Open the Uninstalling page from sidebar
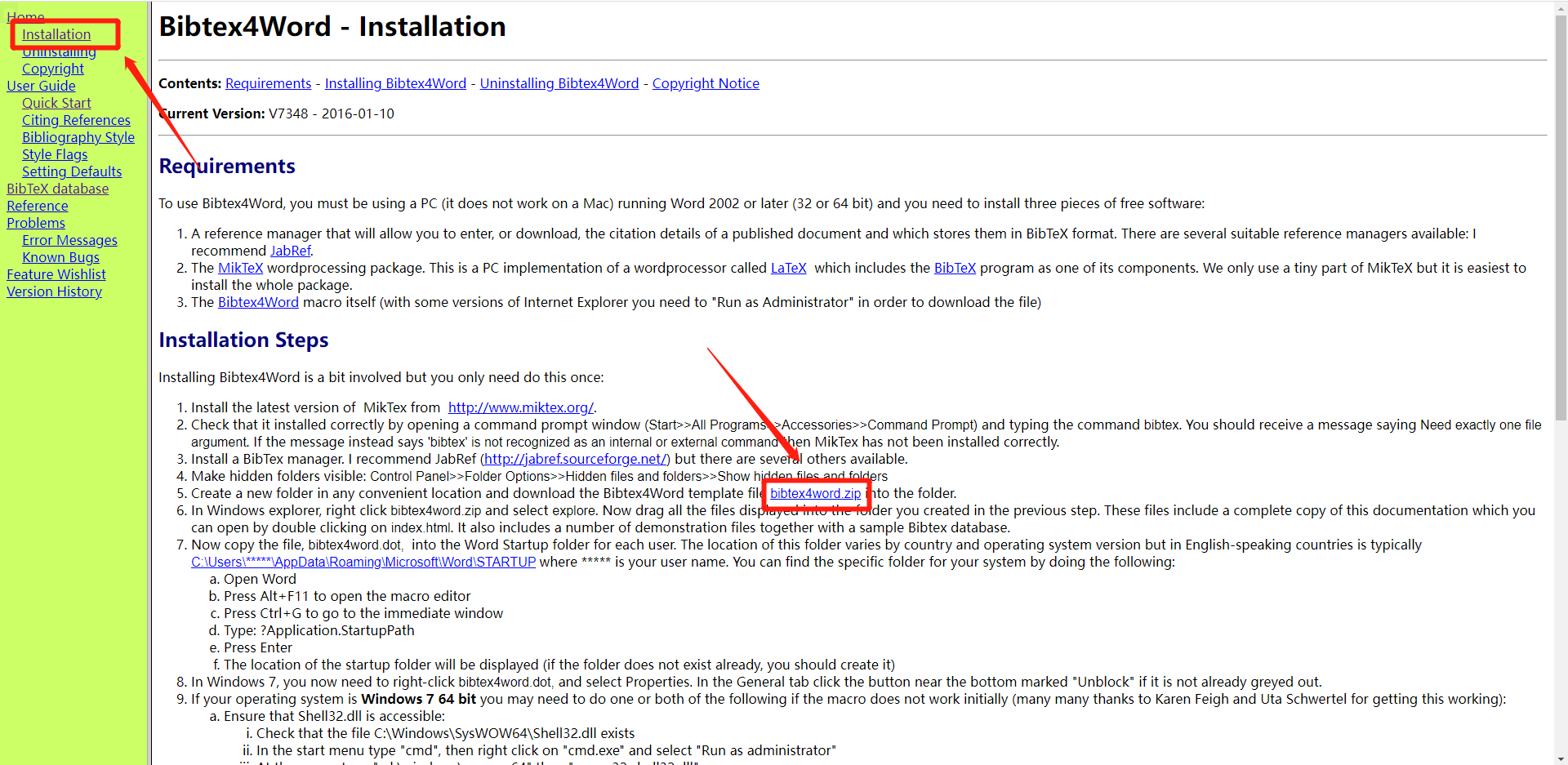Viewport: 1568px width, 765px height. 60,51
